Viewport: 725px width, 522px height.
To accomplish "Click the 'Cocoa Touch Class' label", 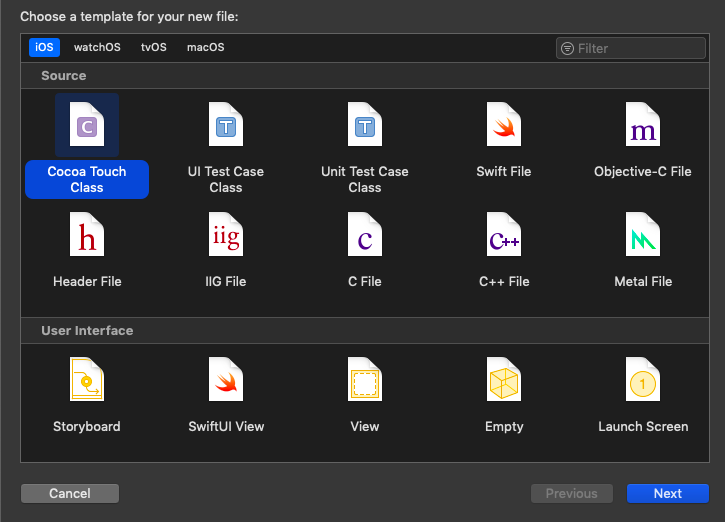I will coord(87,179).
